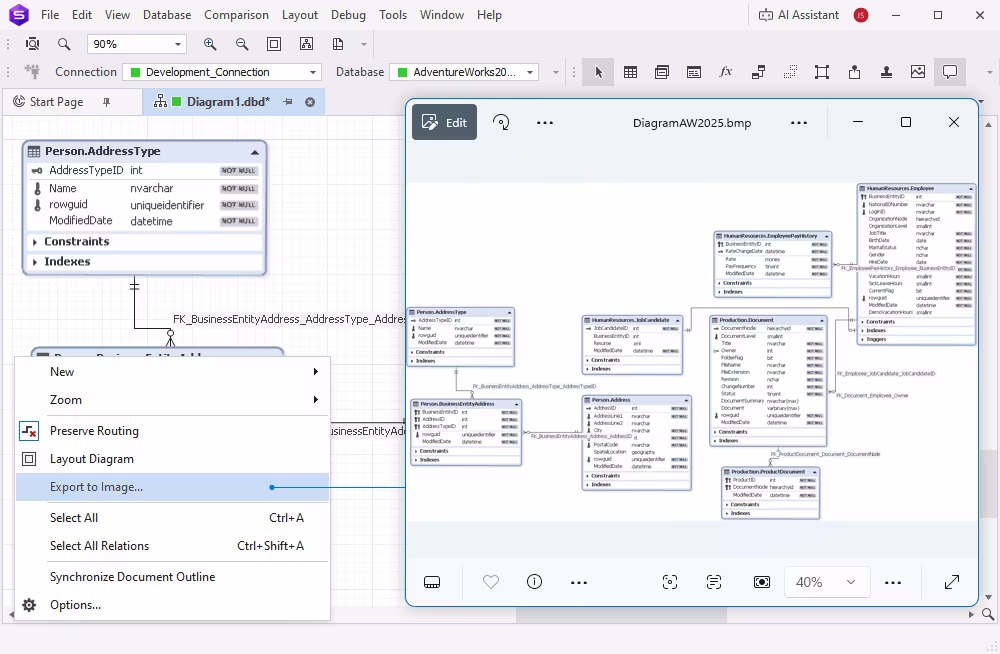Screen dimensions: 1000x654
Task: Select the New Procedure tool icon
Action: tap(694, 72)
